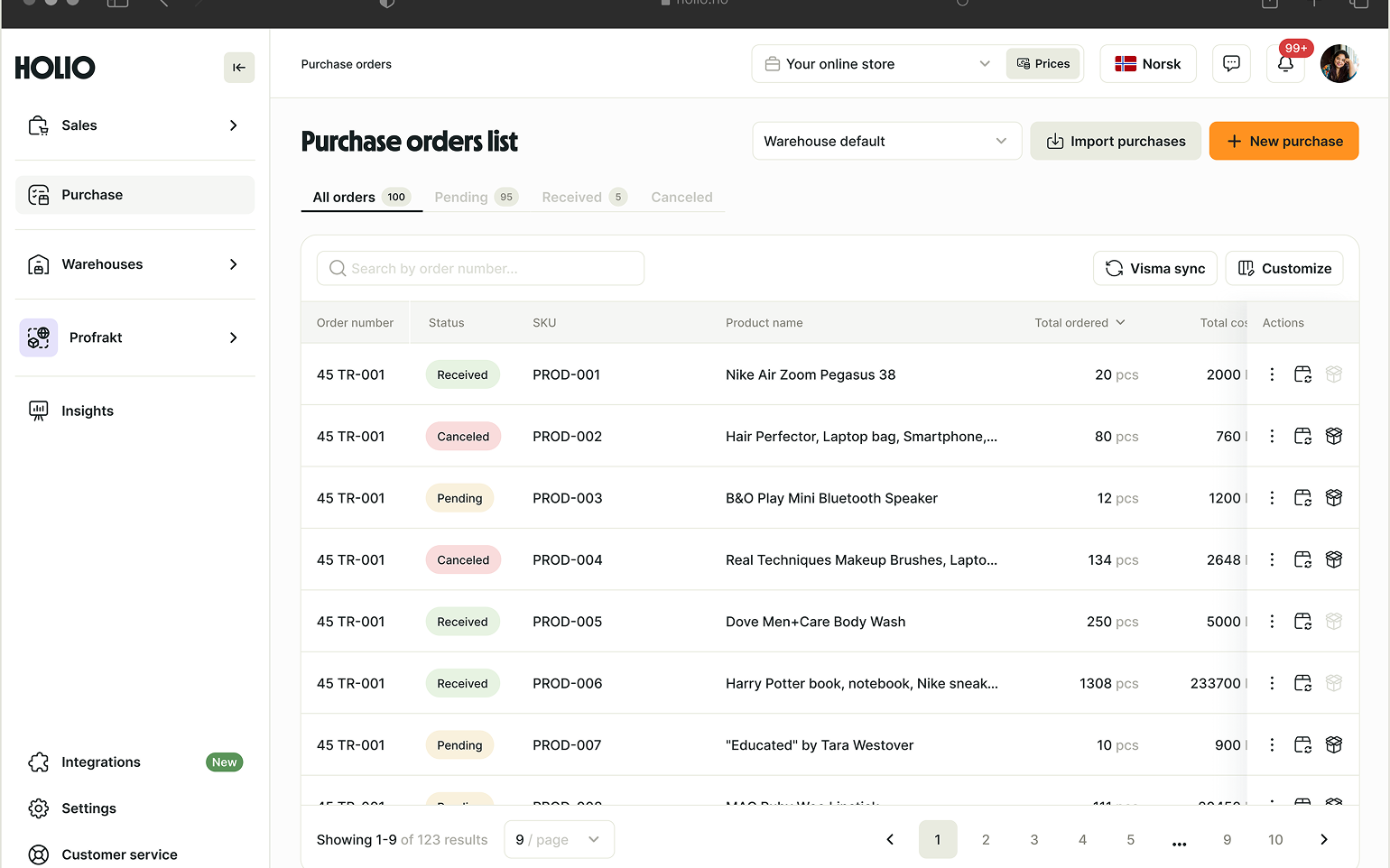The image size is (1390, 868).
Task: Collapse the sidebar with the arrow icon
Action: click(239, 68)
